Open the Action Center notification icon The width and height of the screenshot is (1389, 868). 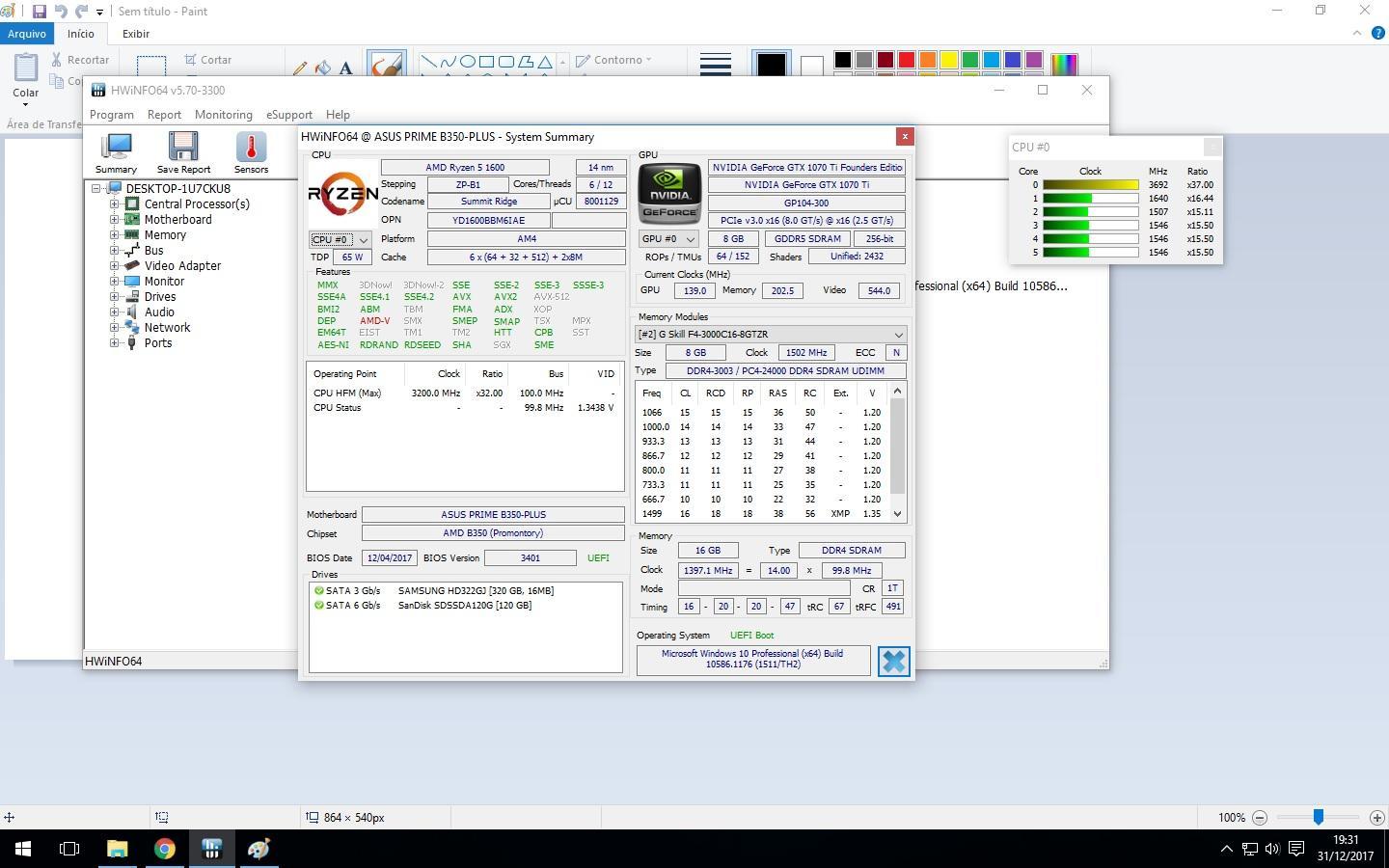coord(1296,849)
